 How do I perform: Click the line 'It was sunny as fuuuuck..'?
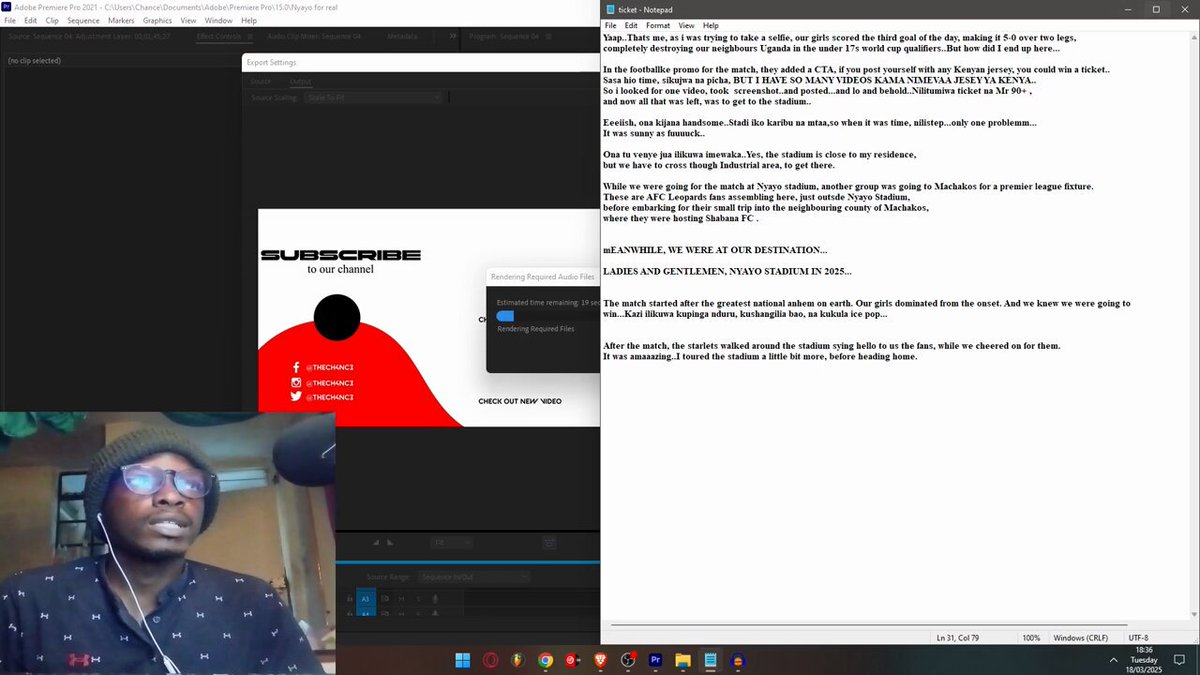pyautogui.click(x=654, y=133)
